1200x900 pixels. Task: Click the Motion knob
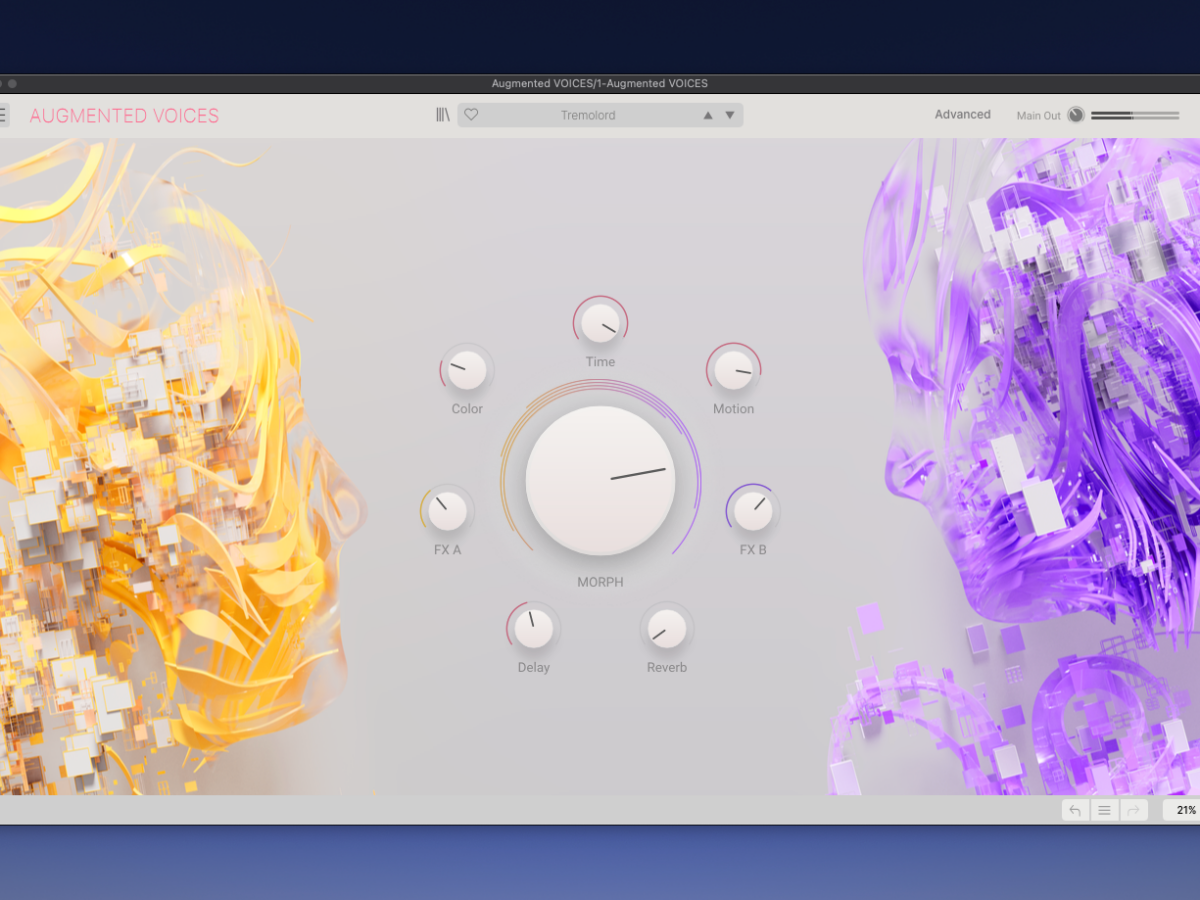coord(733,370)
